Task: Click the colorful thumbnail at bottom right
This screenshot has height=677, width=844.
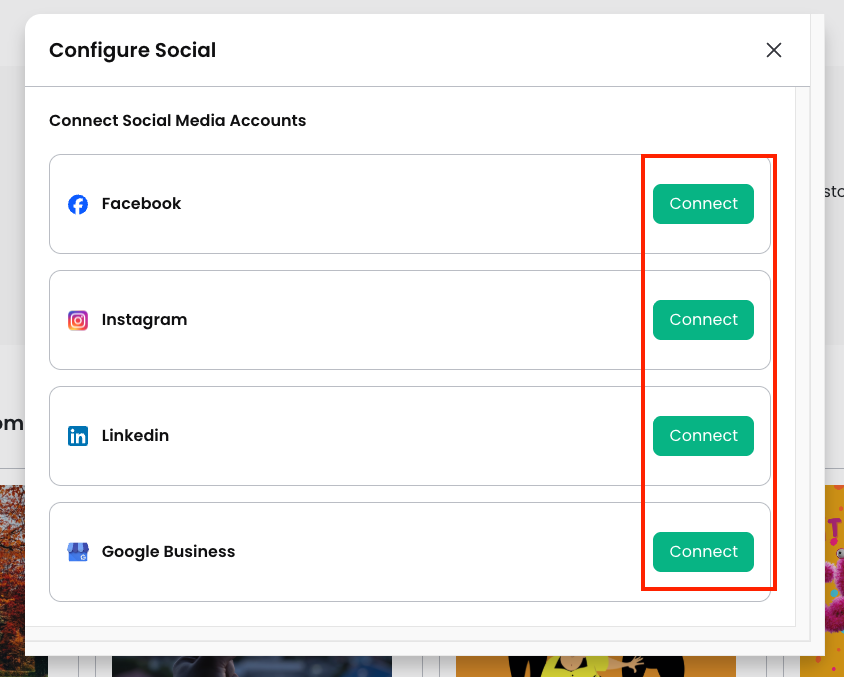Action: (x=833, y=580)
